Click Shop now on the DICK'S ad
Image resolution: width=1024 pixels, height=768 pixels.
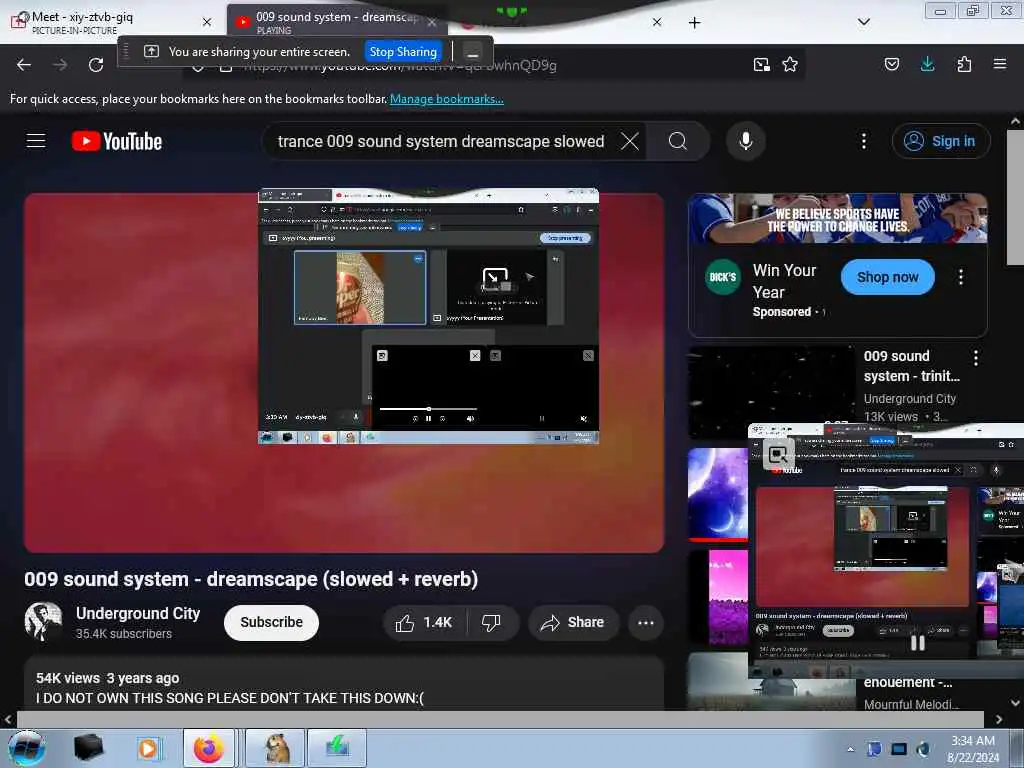click(x=888, y=277)
